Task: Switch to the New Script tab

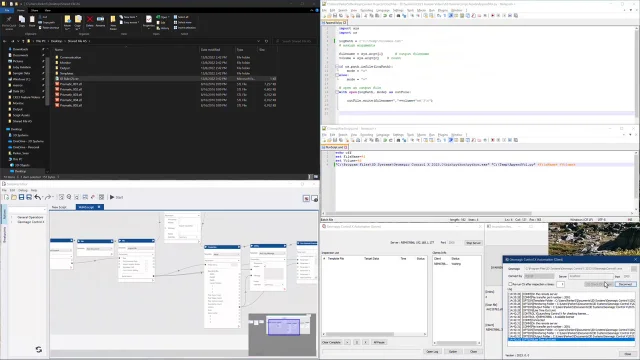Action: pyautogui.click(x=59, y=207)
